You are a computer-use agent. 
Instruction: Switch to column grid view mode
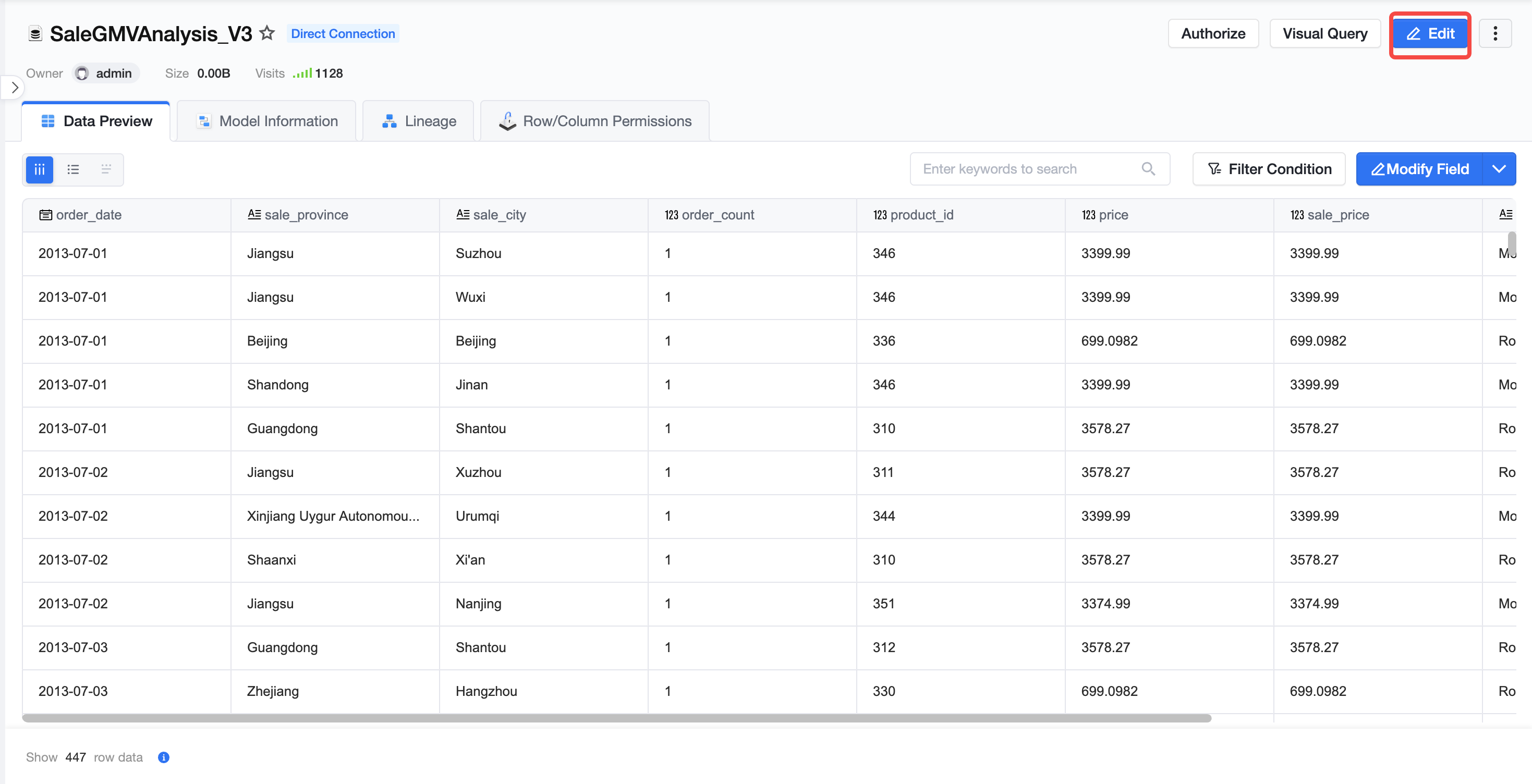[x=40, y=169]
